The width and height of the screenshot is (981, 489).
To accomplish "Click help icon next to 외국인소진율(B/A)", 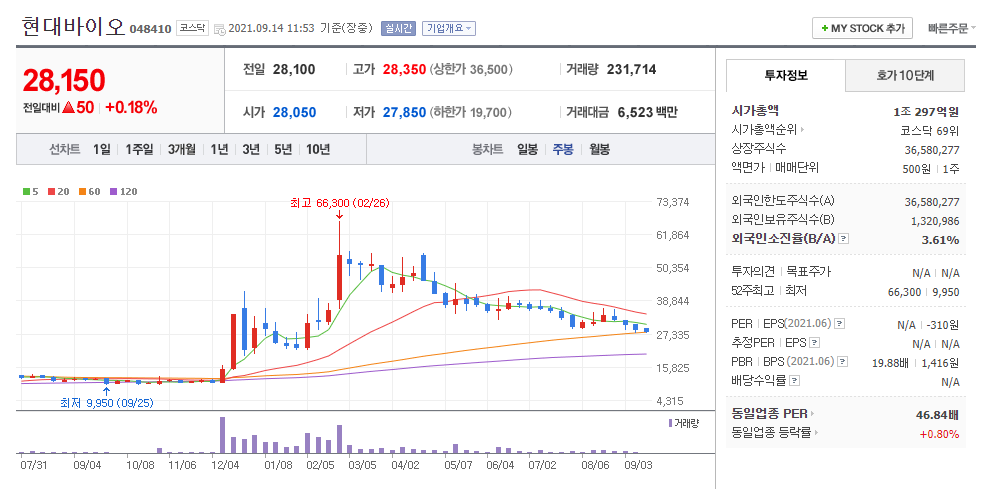I will [843, 239].
